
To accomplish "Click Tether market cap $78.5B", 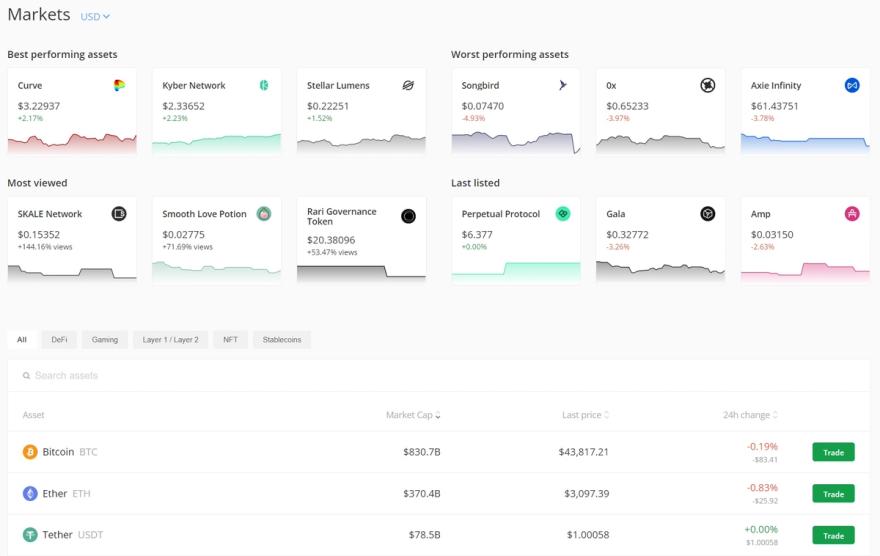I will coord(424,535).
